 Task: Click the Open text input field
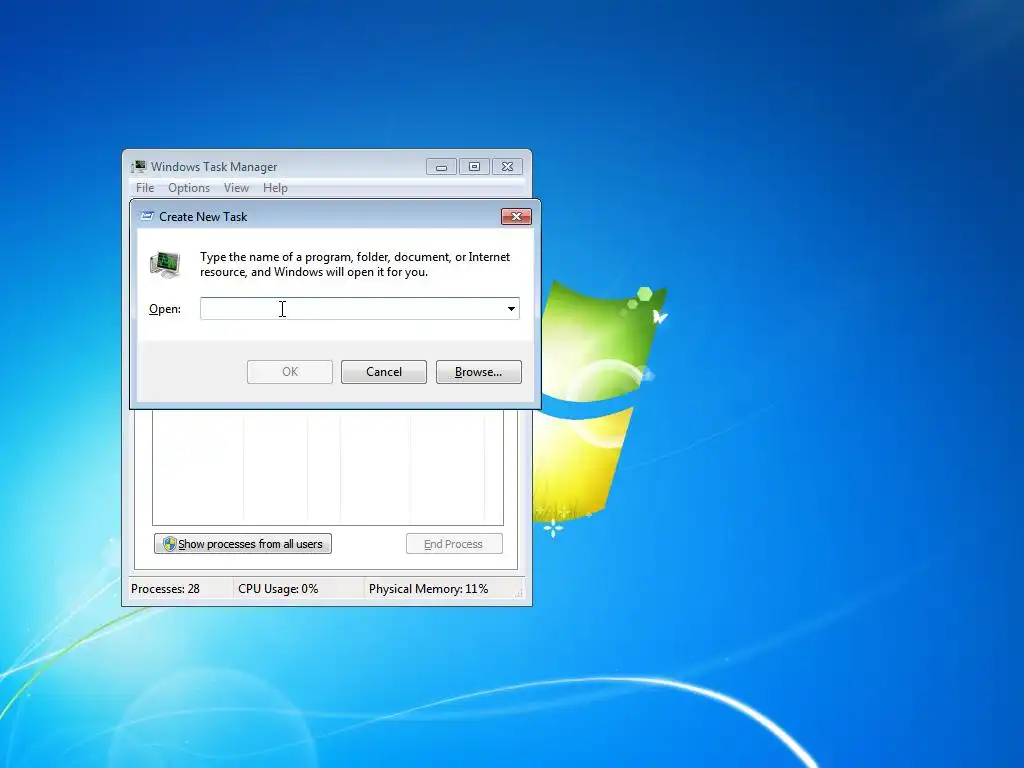point(352,309)
